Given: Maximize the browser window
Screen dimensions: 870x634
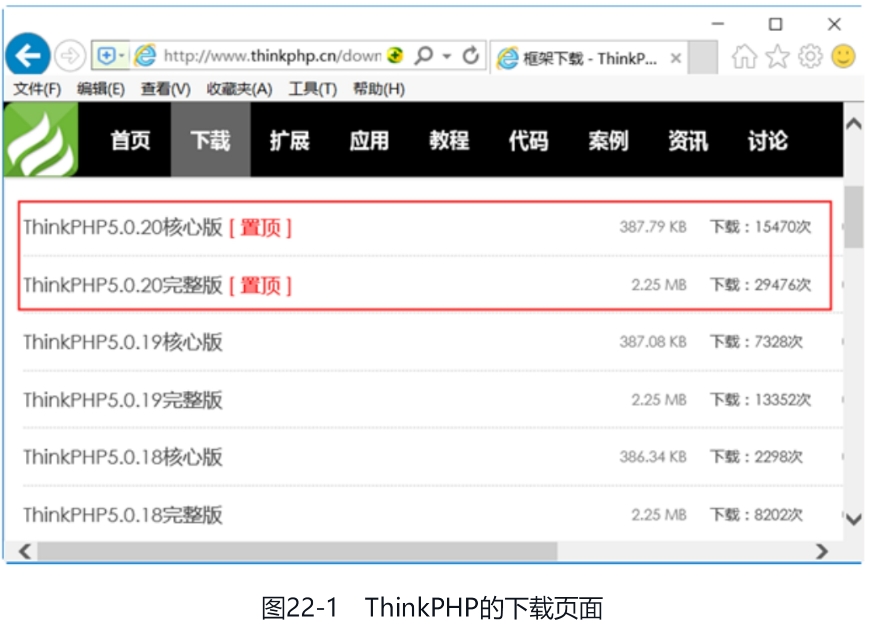Looking at the screenshot, I should (776, 24).
